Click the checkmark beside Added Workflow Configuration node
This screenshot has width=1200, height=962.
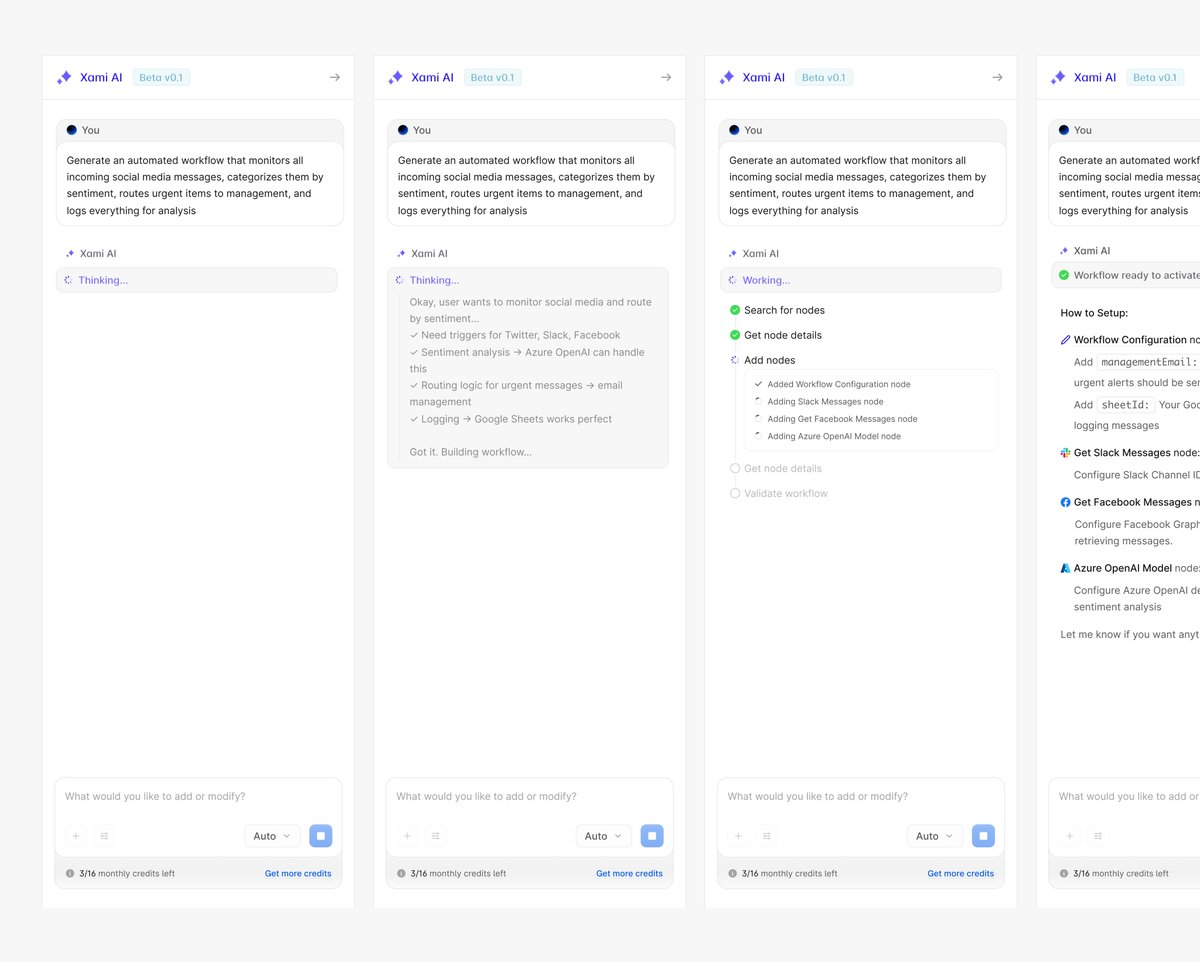pos(758,384)
